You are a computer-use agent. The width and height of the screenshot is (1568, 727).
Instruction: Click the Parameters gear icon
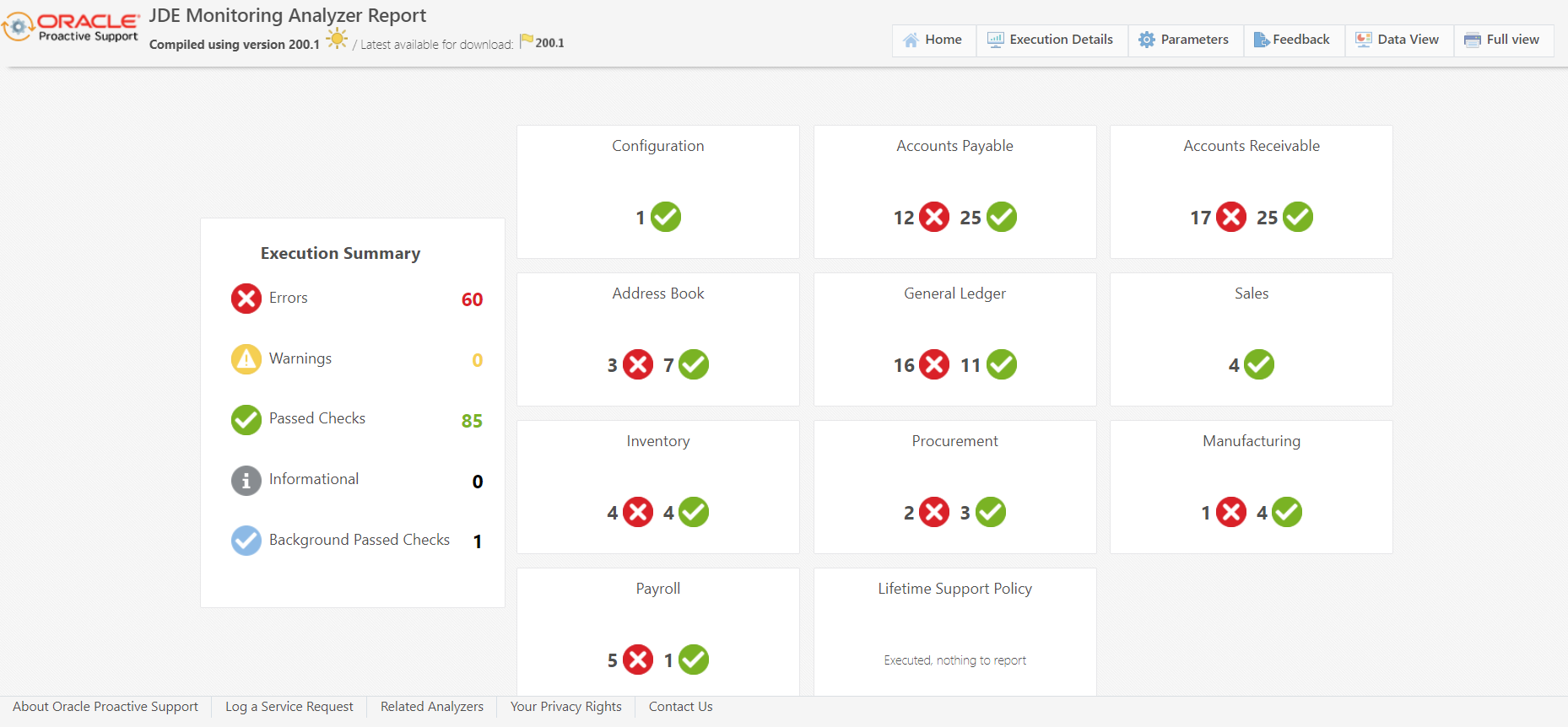(1146, 40)
